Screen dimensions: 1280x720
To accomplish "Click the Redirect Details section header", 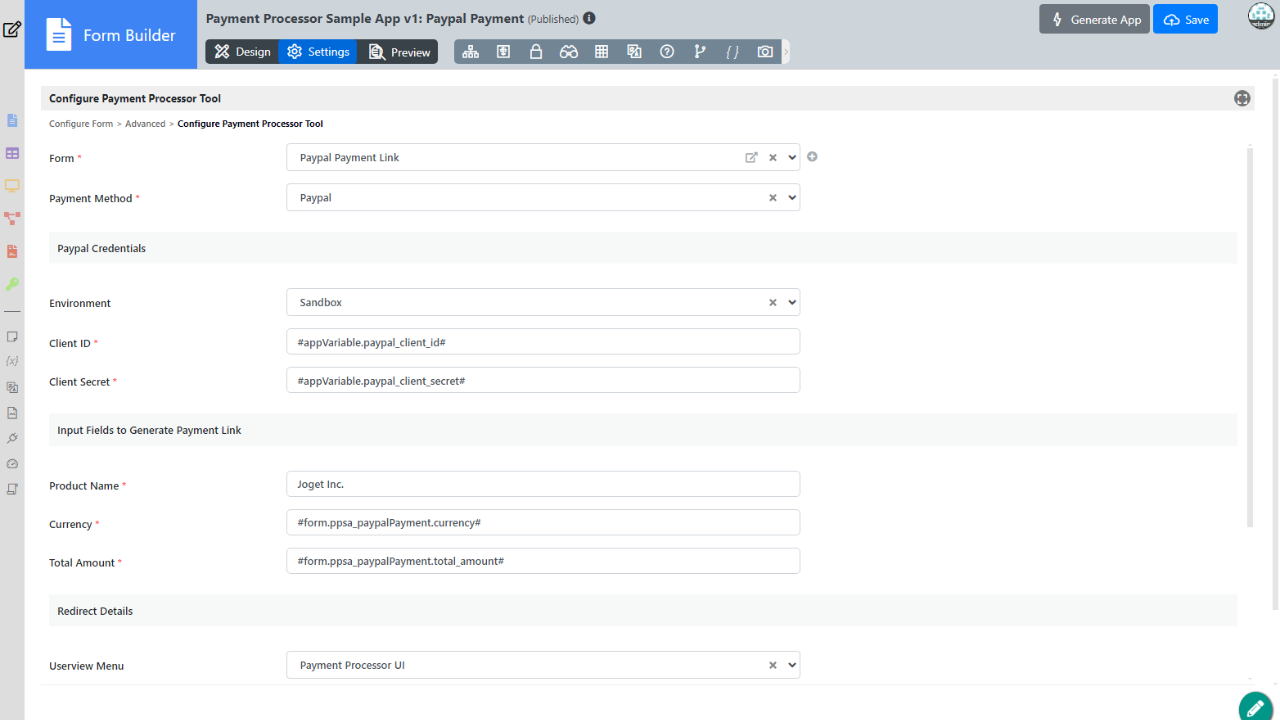I will (643, 611).
